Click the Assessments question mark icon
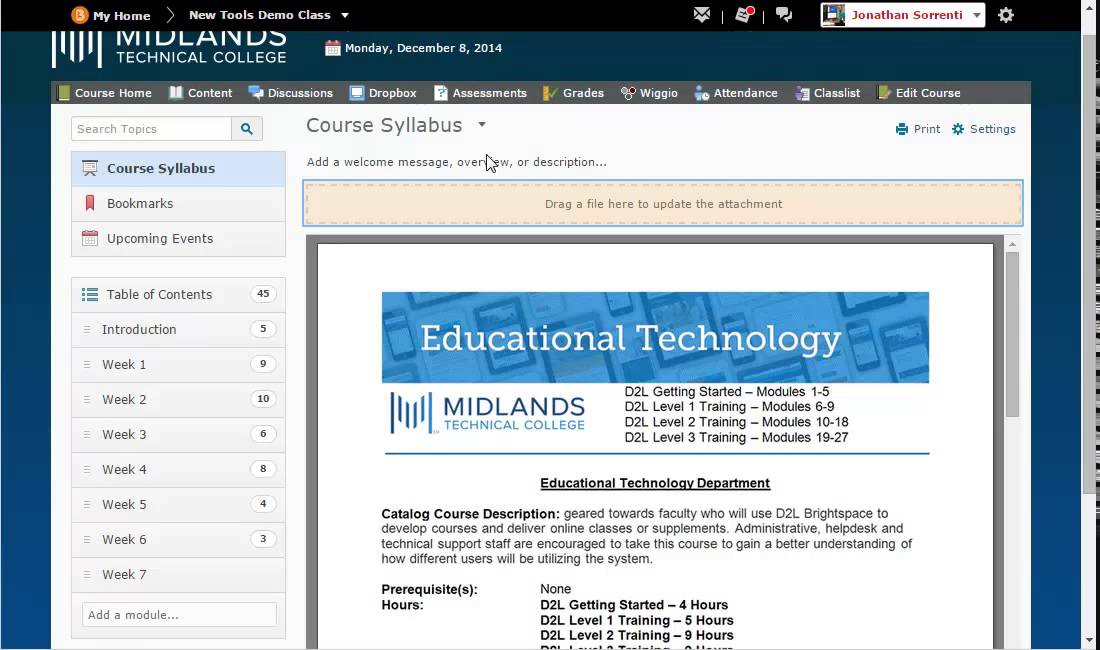Screen dimensions: 1100x650 (441, 93)
